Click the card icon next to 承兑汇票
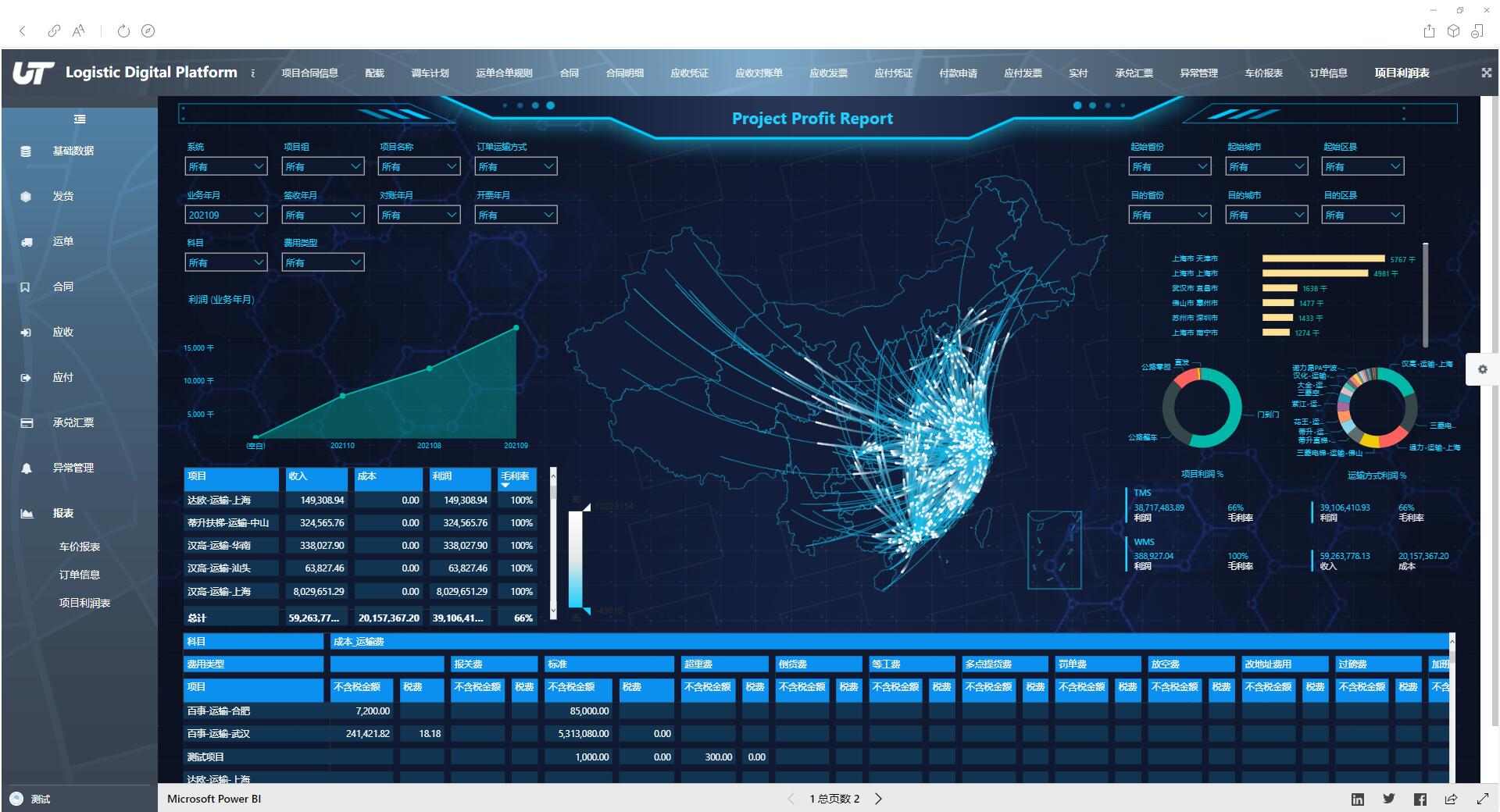 tap(27, 422)
